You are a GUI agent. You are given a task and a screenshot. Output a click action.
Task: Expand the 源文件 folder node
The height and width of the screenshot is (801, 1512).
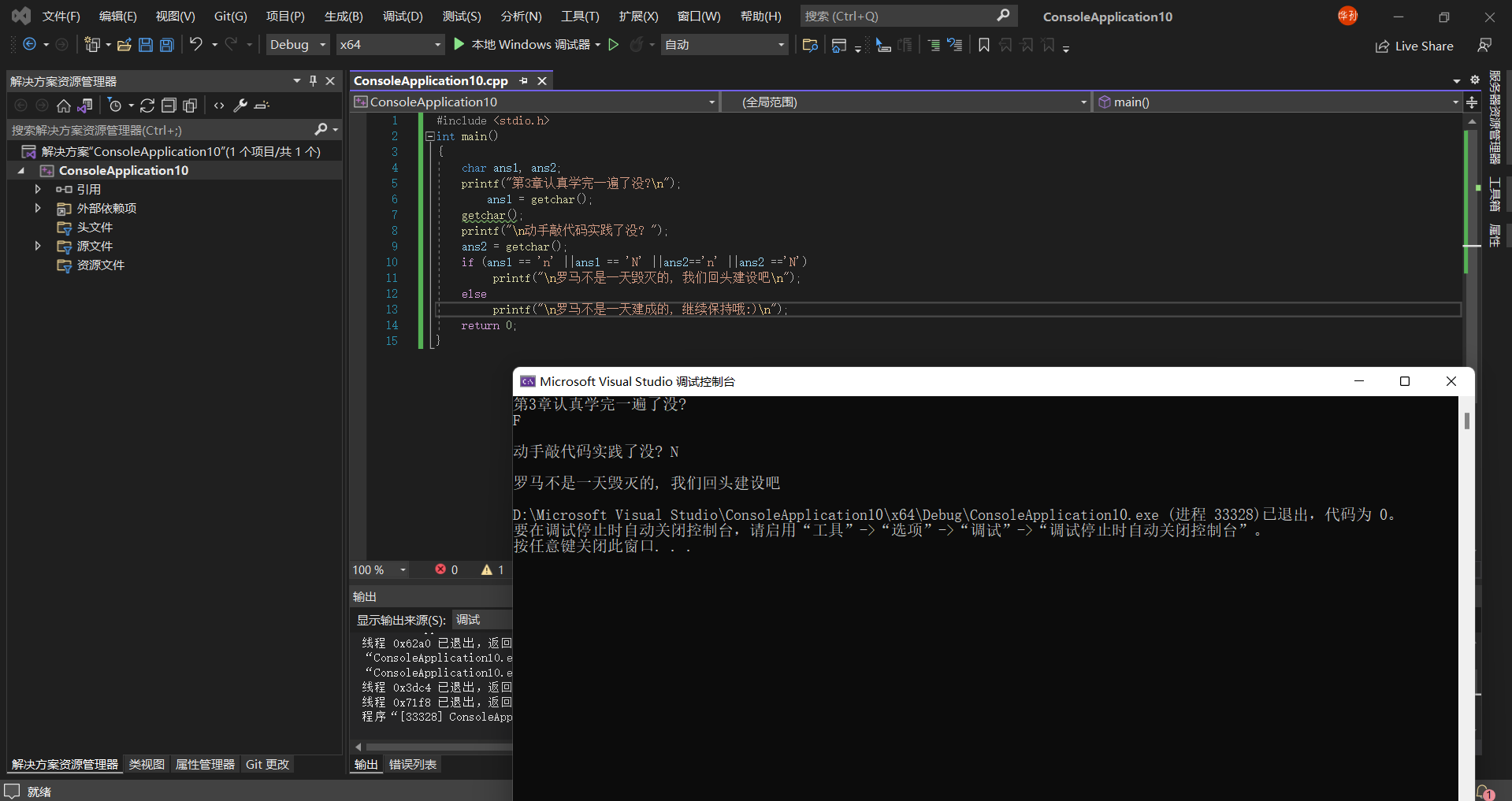pyautogui.click(x=38, y=246)
